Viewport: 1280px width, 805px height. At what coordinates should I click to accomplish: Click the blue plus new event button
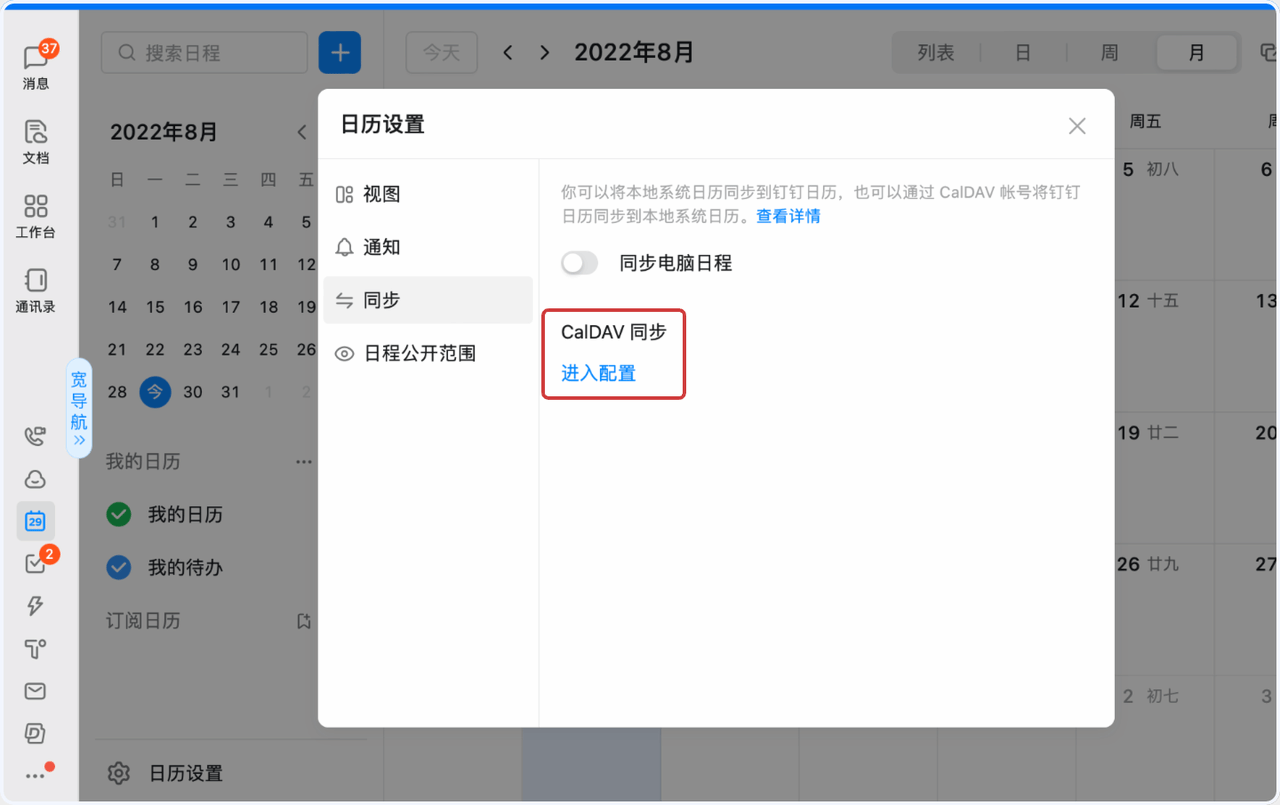pyautogui.click(x=340, y=53)
